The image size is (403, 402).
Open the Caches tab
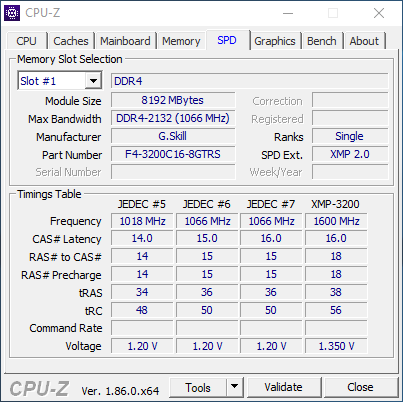[x=71, y=41]
